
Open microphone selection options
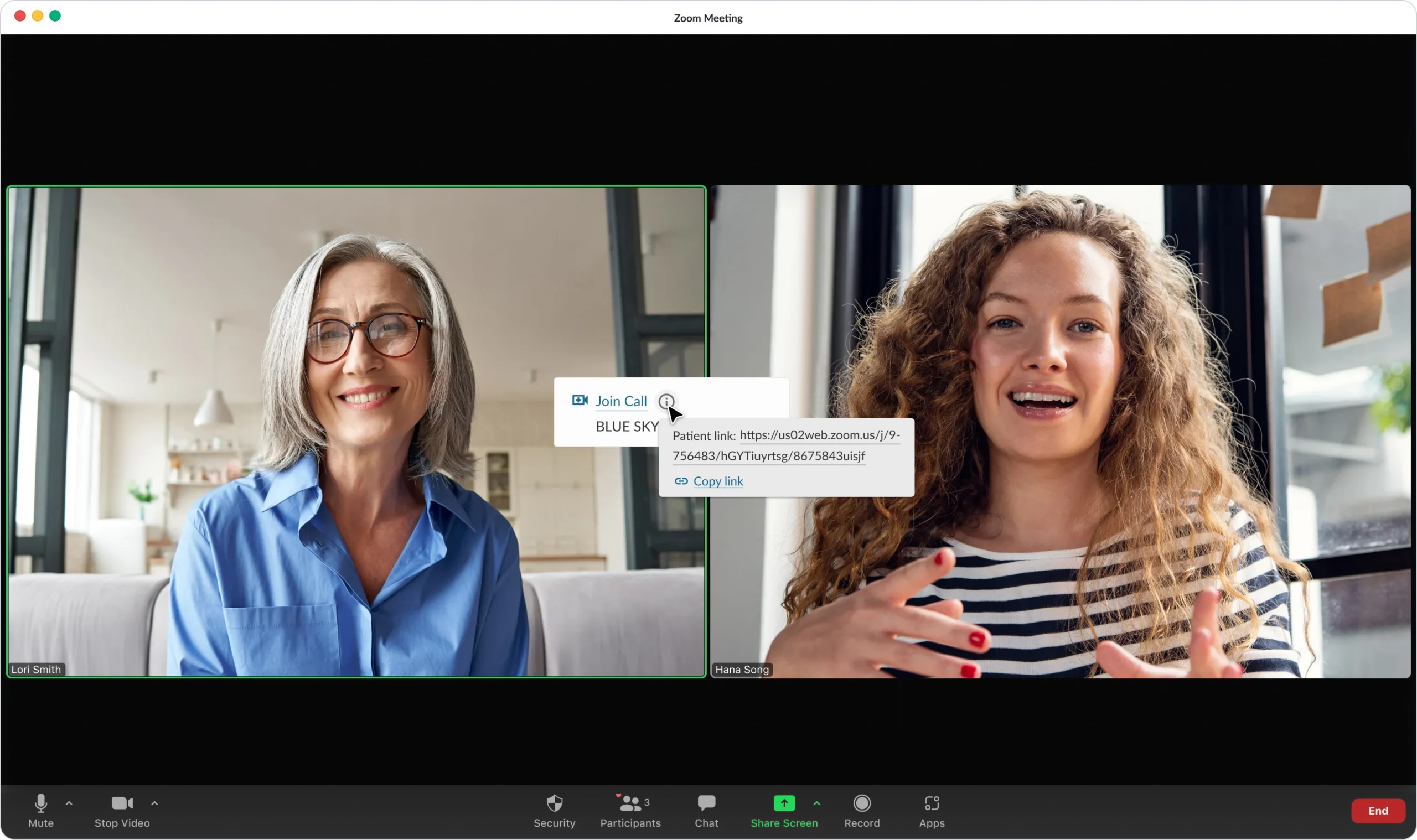pyautogui.click(x=69, y=804)
